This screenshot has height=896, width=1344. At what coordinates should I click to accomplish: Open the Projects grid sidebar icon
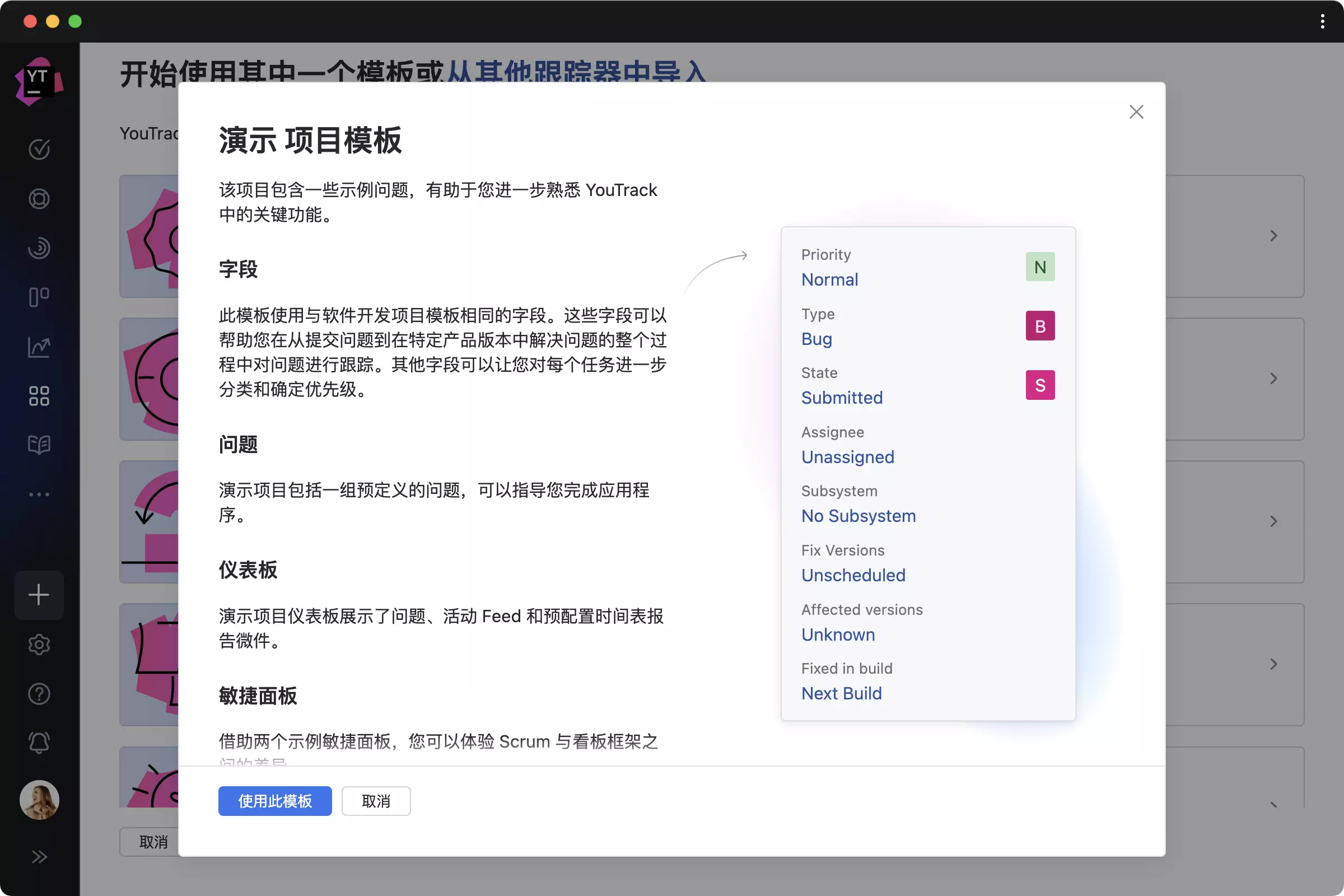point(39,396)
